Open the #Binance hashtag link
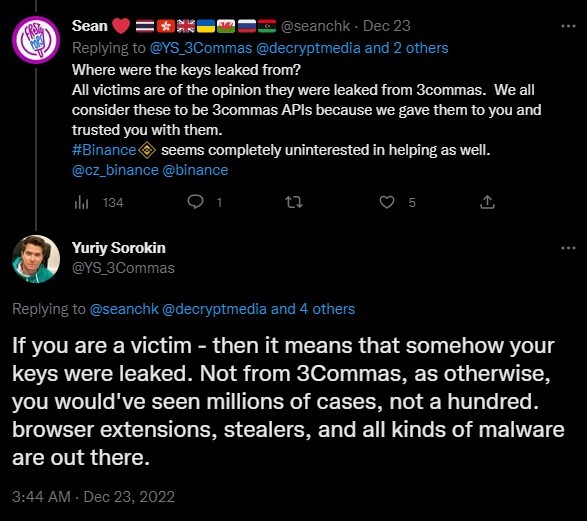Viewport: 587px width, 521px height. [x=104, y=150]
